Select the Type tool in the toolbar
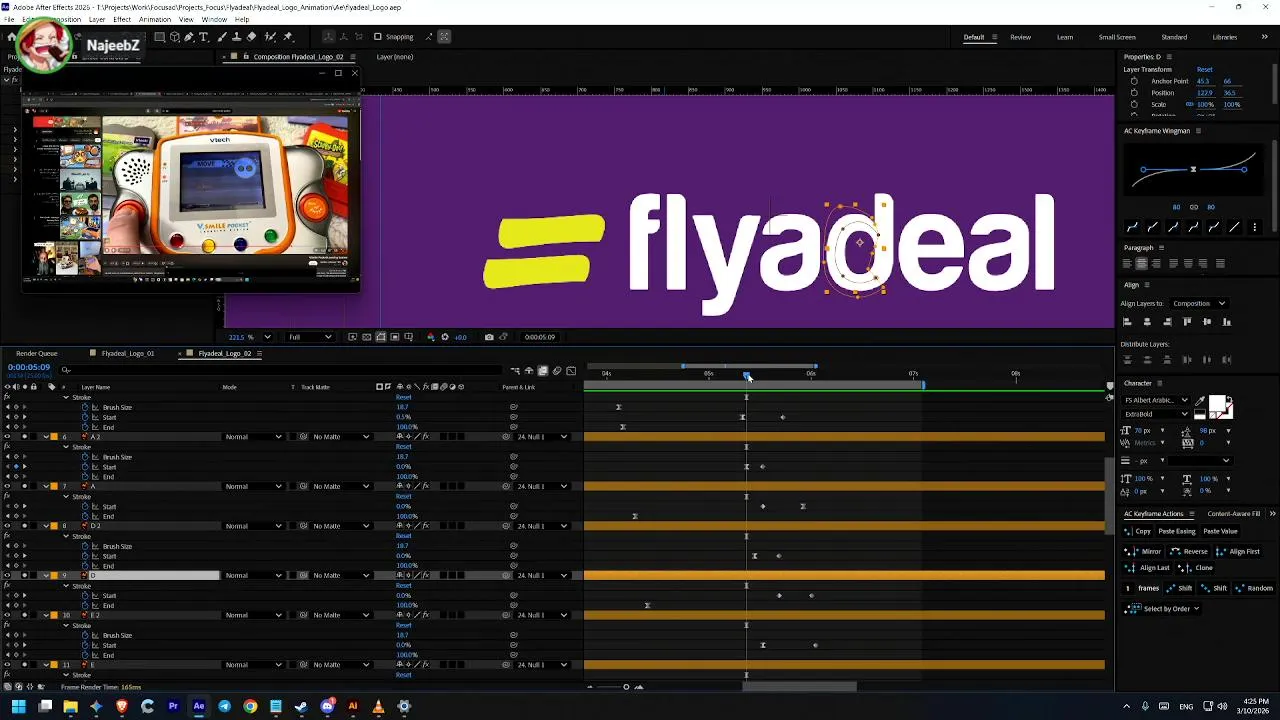The image size is (1280, 720). click(203, 37)
